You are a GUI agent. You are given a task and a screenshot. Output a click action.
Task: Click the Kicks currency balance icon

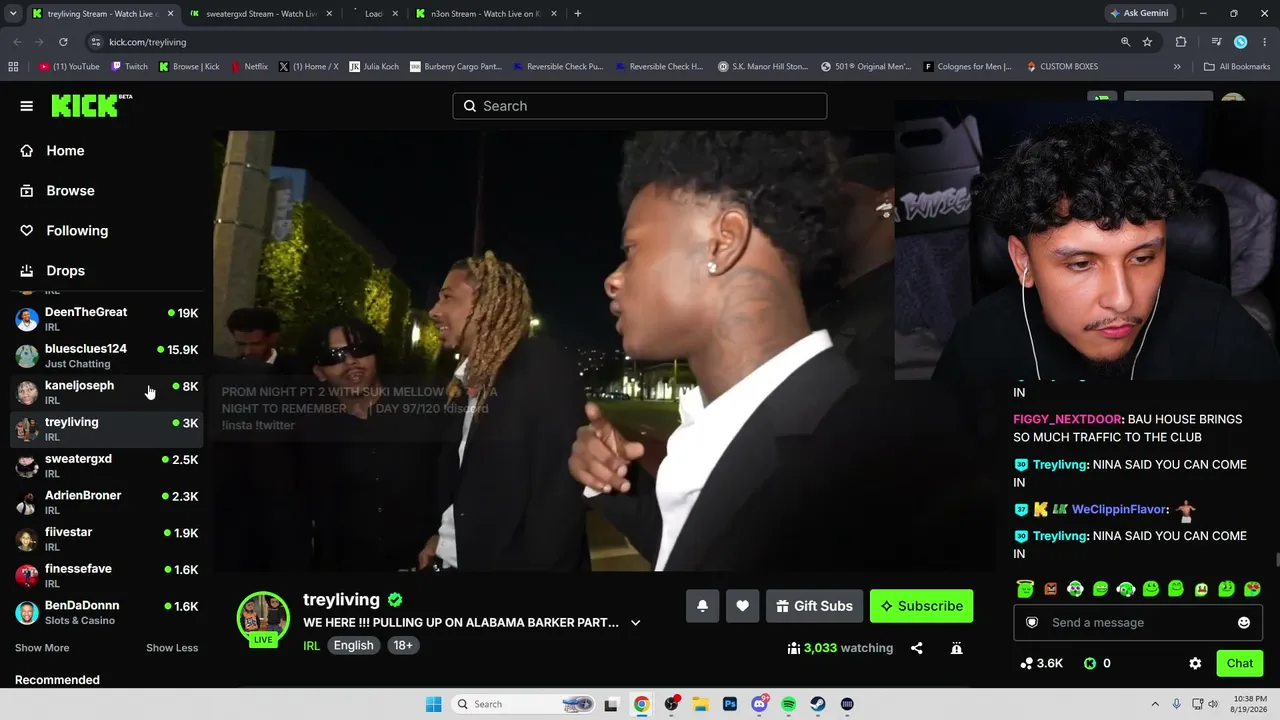point(1090,663)
